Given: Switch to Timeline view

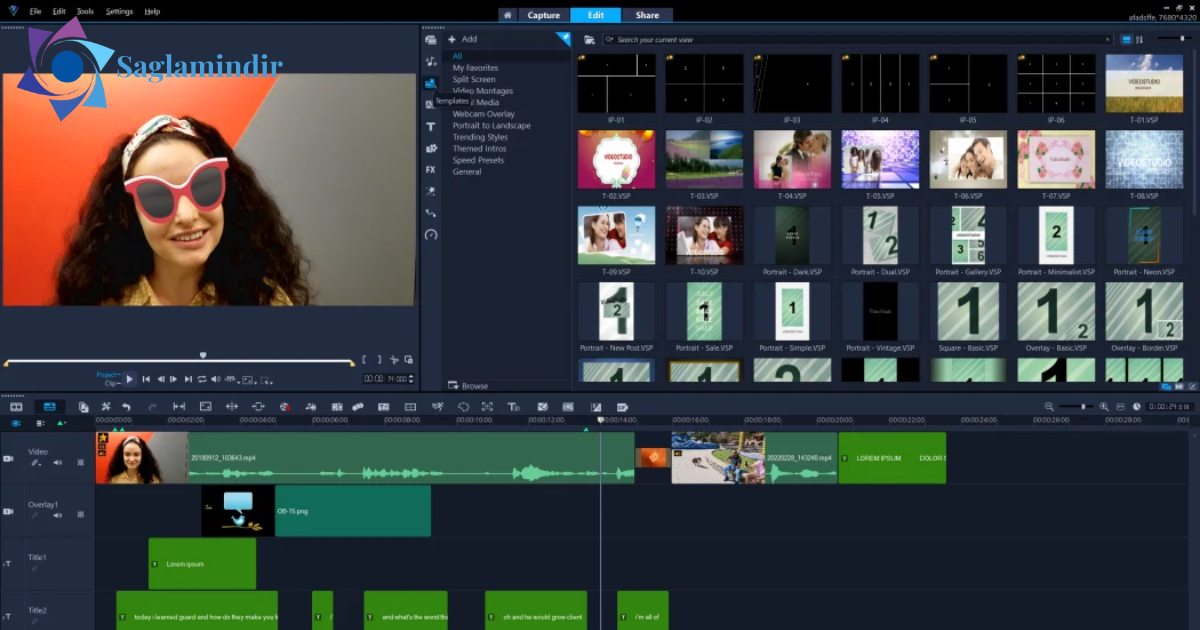Looking at the screenshot, I should pos(49,406).
